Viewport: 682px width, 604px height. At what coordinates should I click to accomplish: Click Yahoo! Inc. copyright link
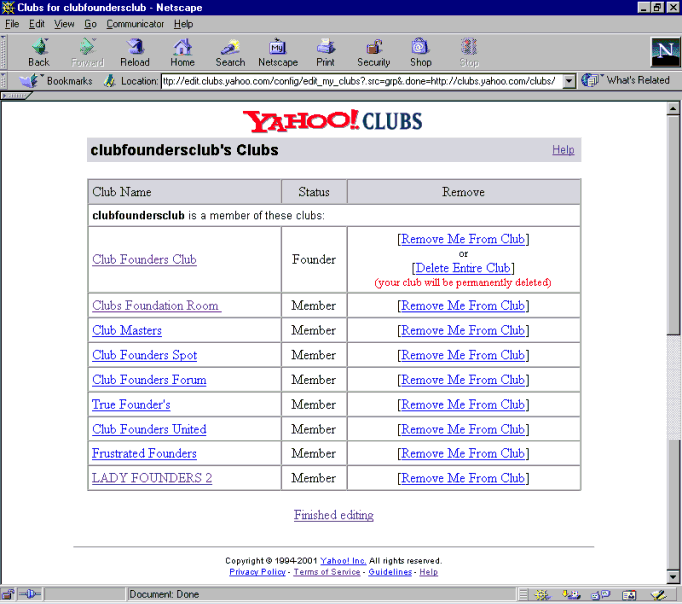point(343,561)
